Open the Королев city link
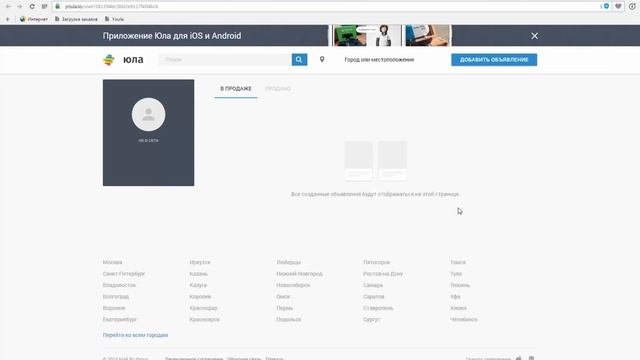 pos(200,296)
